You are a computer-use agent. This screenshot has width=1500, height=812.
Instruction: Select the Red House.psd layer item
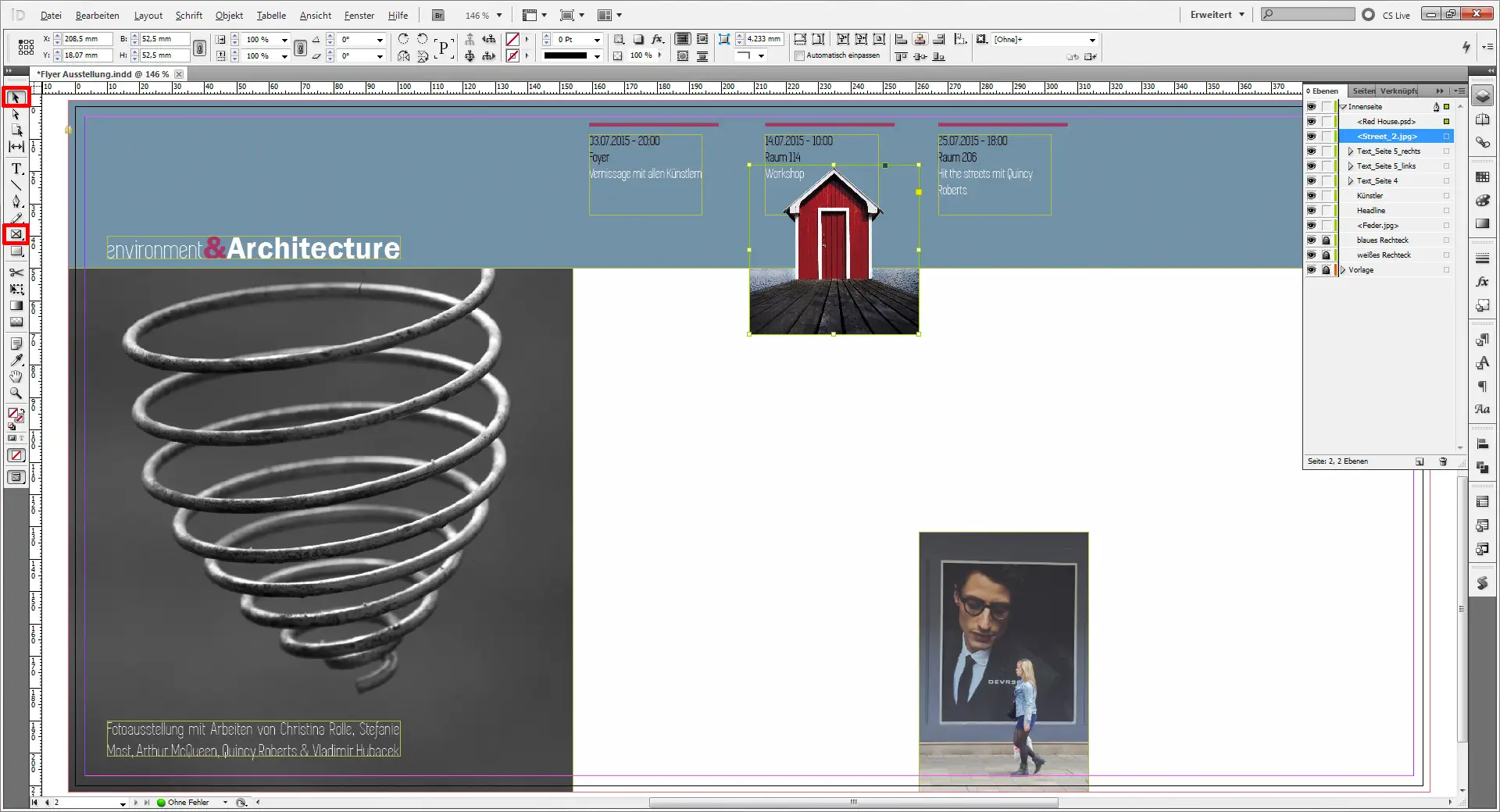(1386, 122)
